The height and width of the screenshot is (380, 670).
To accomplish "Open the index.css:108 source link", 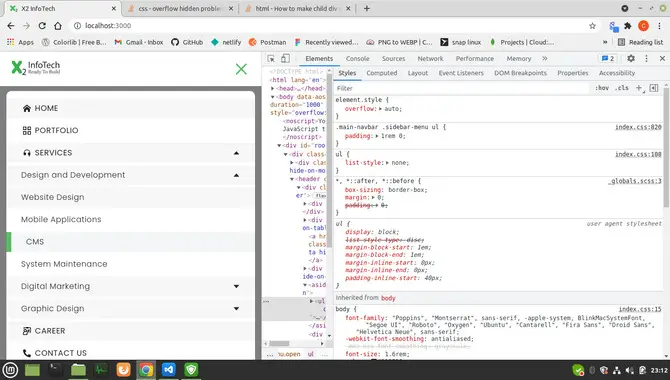I will pos(638,154).
